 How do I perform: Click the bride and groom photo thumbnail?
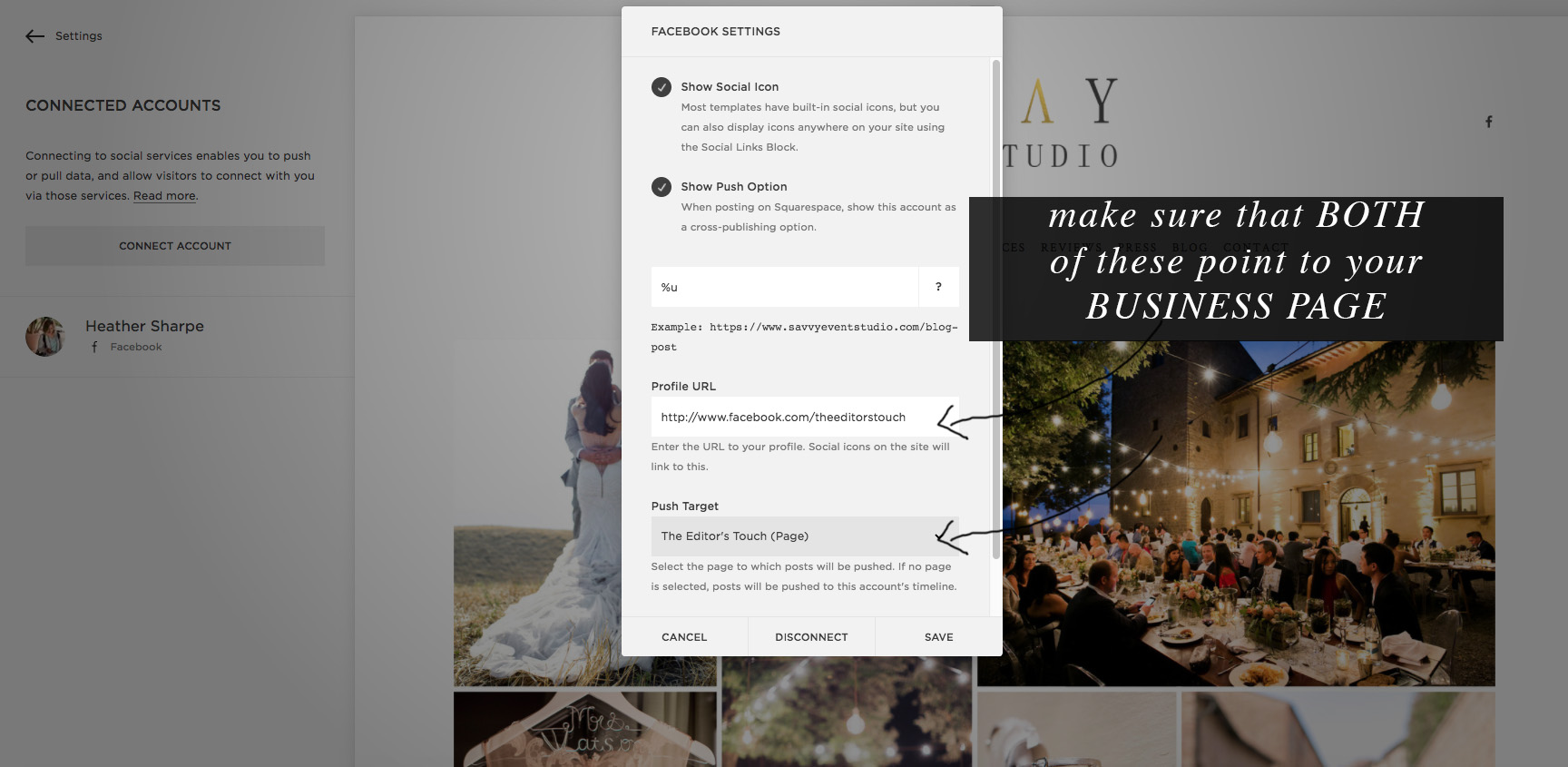(537, 513)
